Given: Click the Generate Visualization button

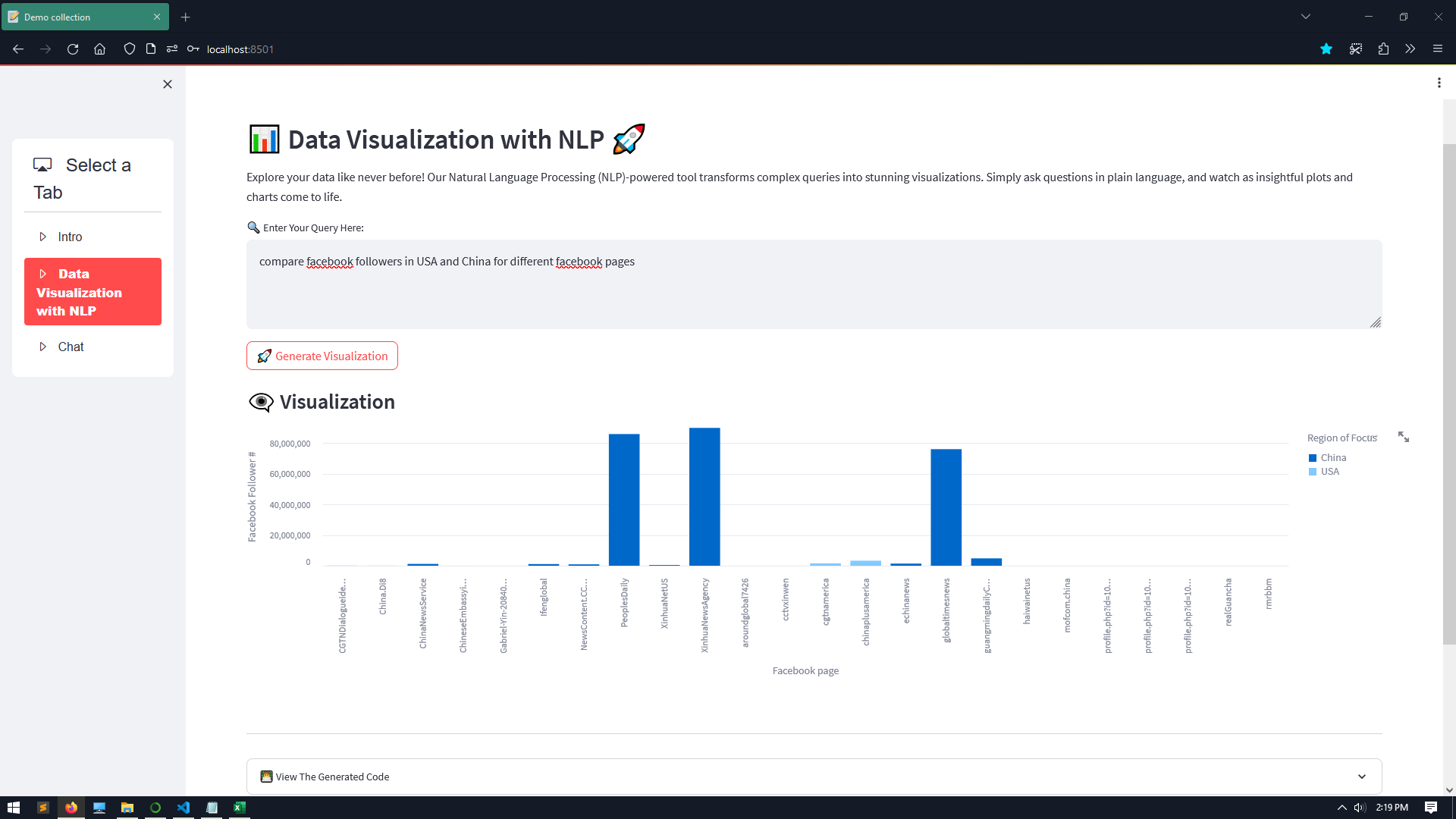Looking at the screenshot, I should click(x=322, y=356).
